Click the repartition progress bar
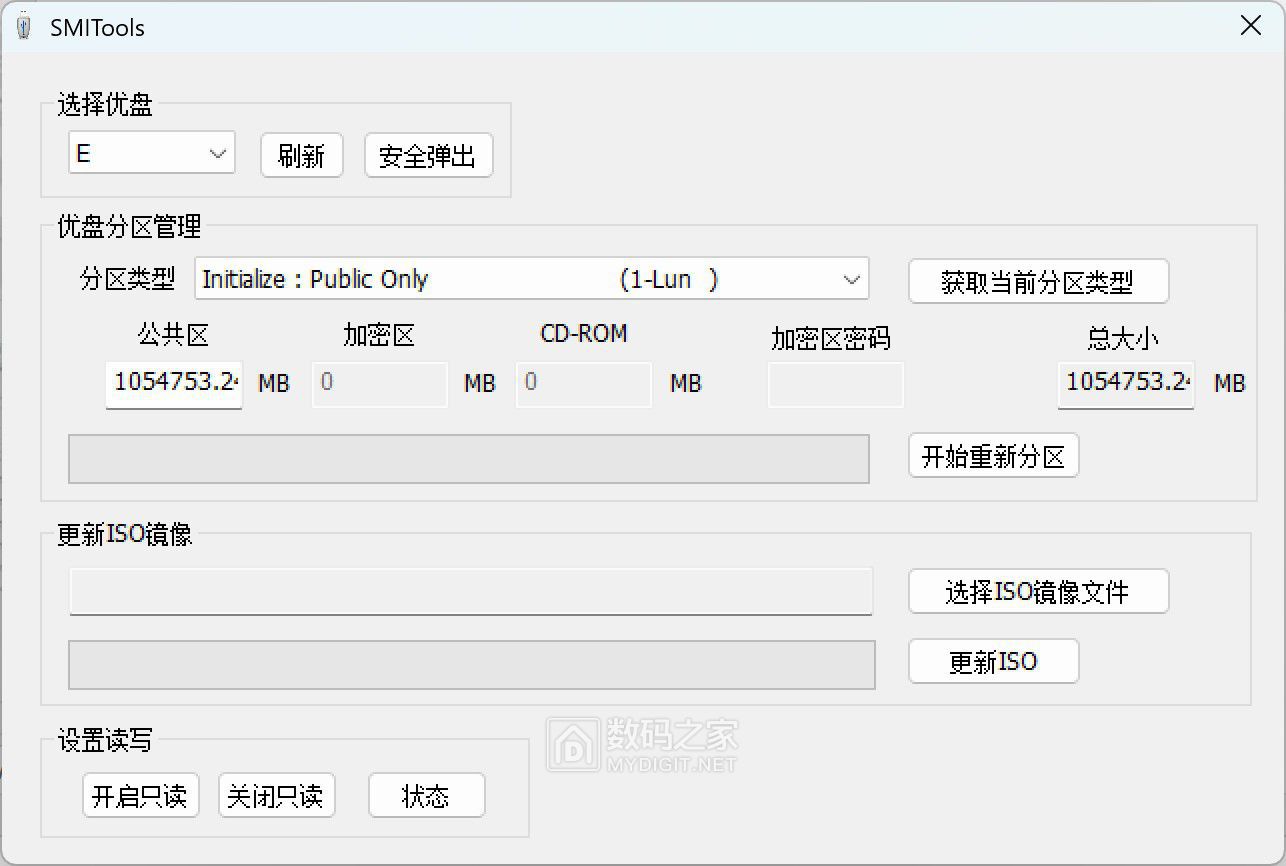 pyautogui.click(x=468, y=459)
